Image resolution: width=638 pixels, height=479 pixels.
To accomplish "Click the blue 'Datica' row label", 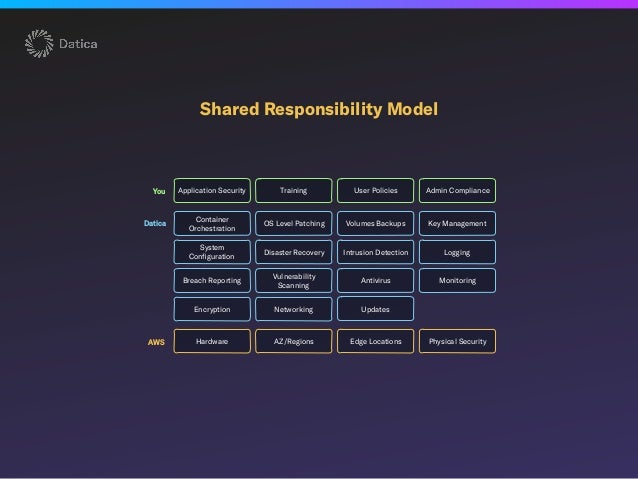I will (155, 223).
